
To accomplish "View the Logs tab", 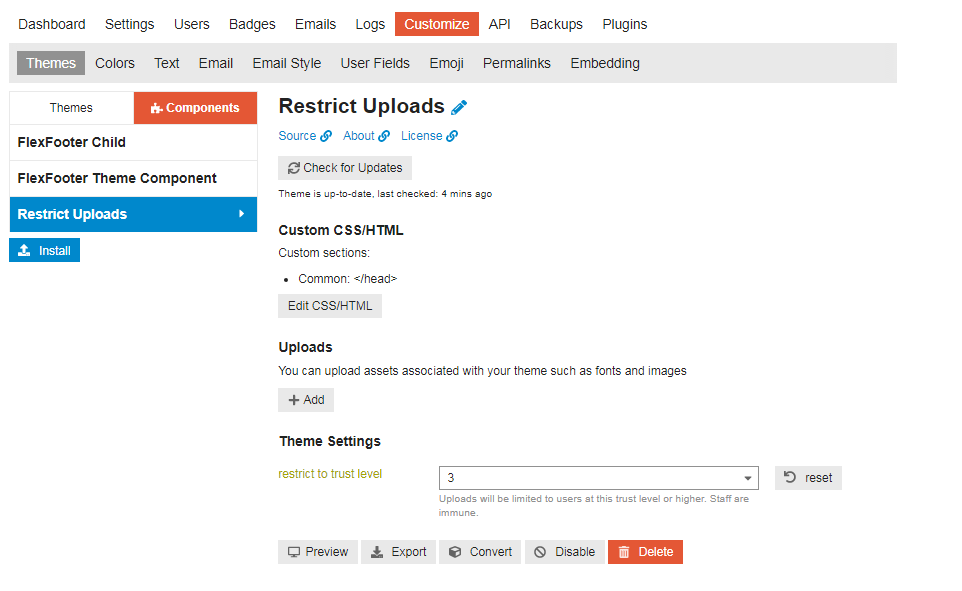I will [x=370, y=24].
